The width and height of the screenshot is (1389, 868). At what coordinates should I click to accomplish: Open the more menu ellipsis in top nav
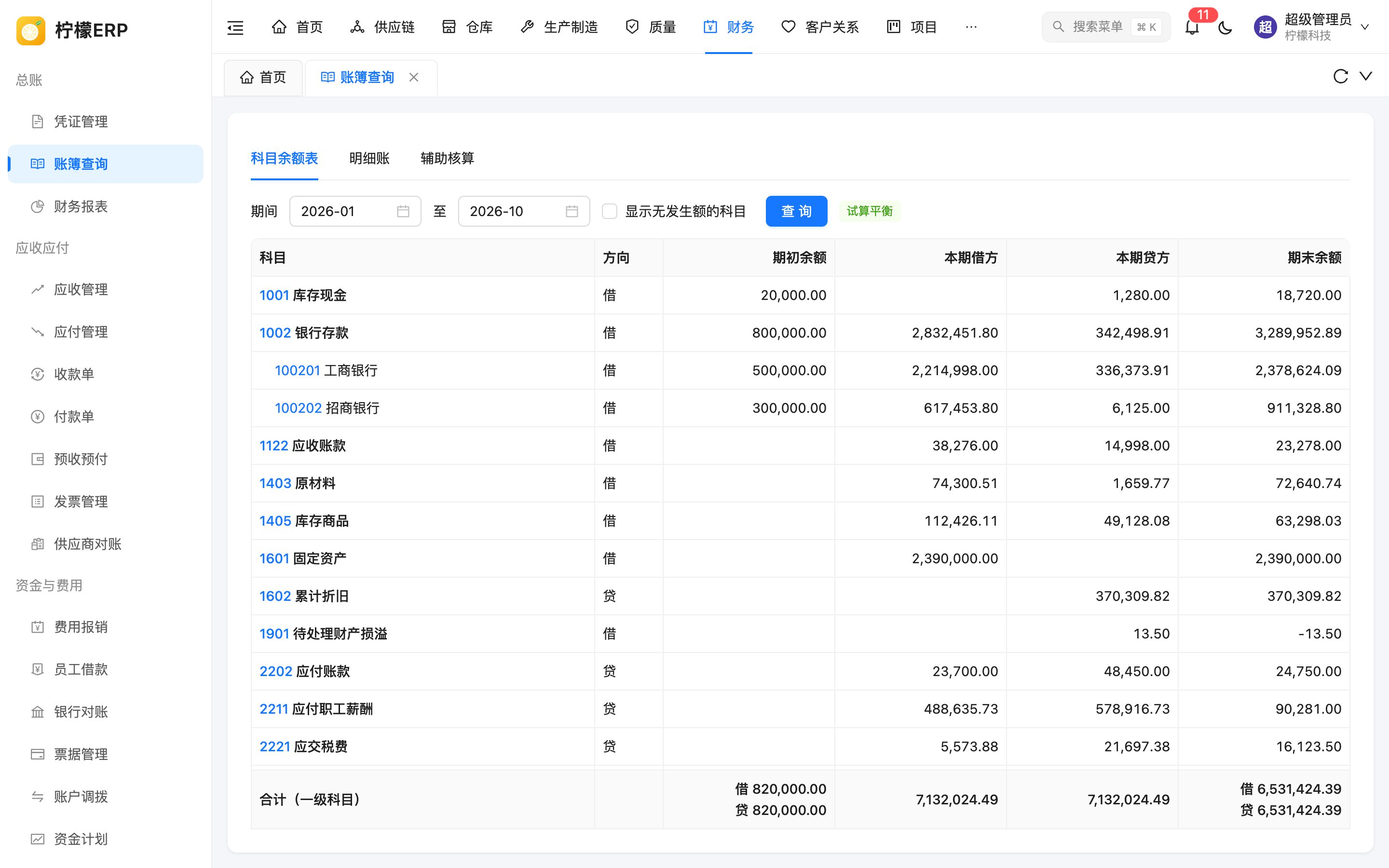[971, 27]
